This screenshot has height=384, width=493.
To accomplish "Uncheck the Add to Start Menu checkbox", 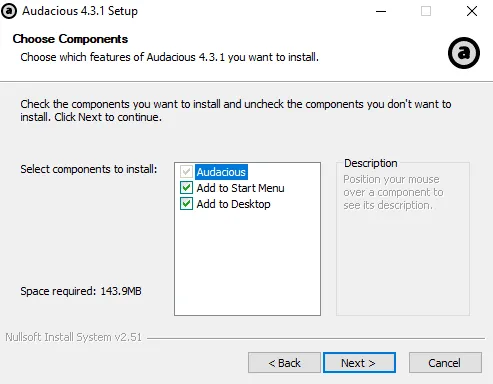I will click(x=186, y=188).
